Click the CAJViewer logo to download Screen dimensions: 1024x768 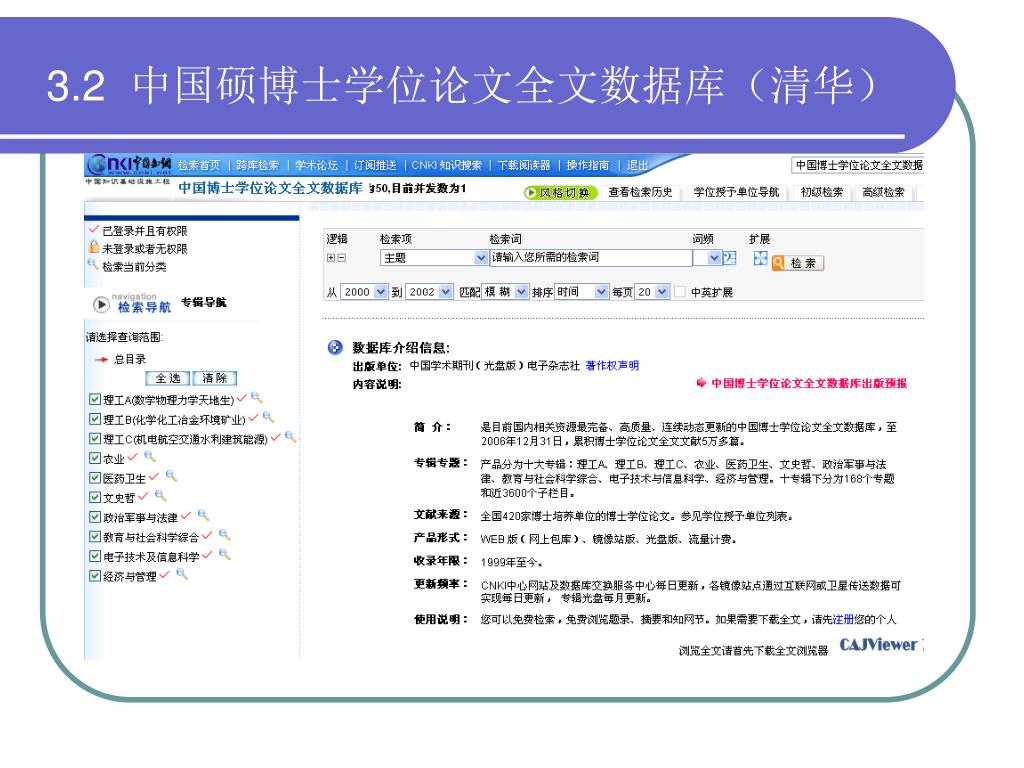[x=879, y=645]
